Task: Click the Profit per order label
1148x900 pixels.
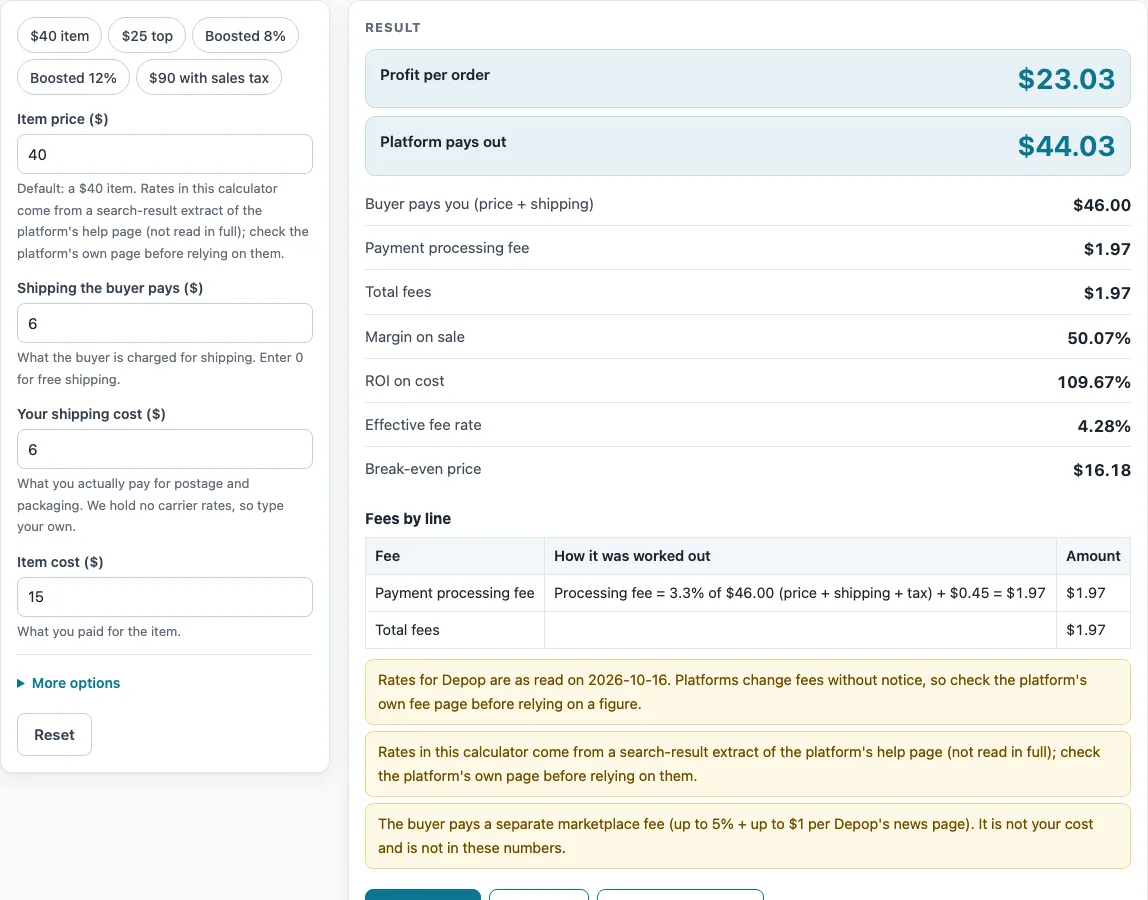Action: [x=435, y=75]
